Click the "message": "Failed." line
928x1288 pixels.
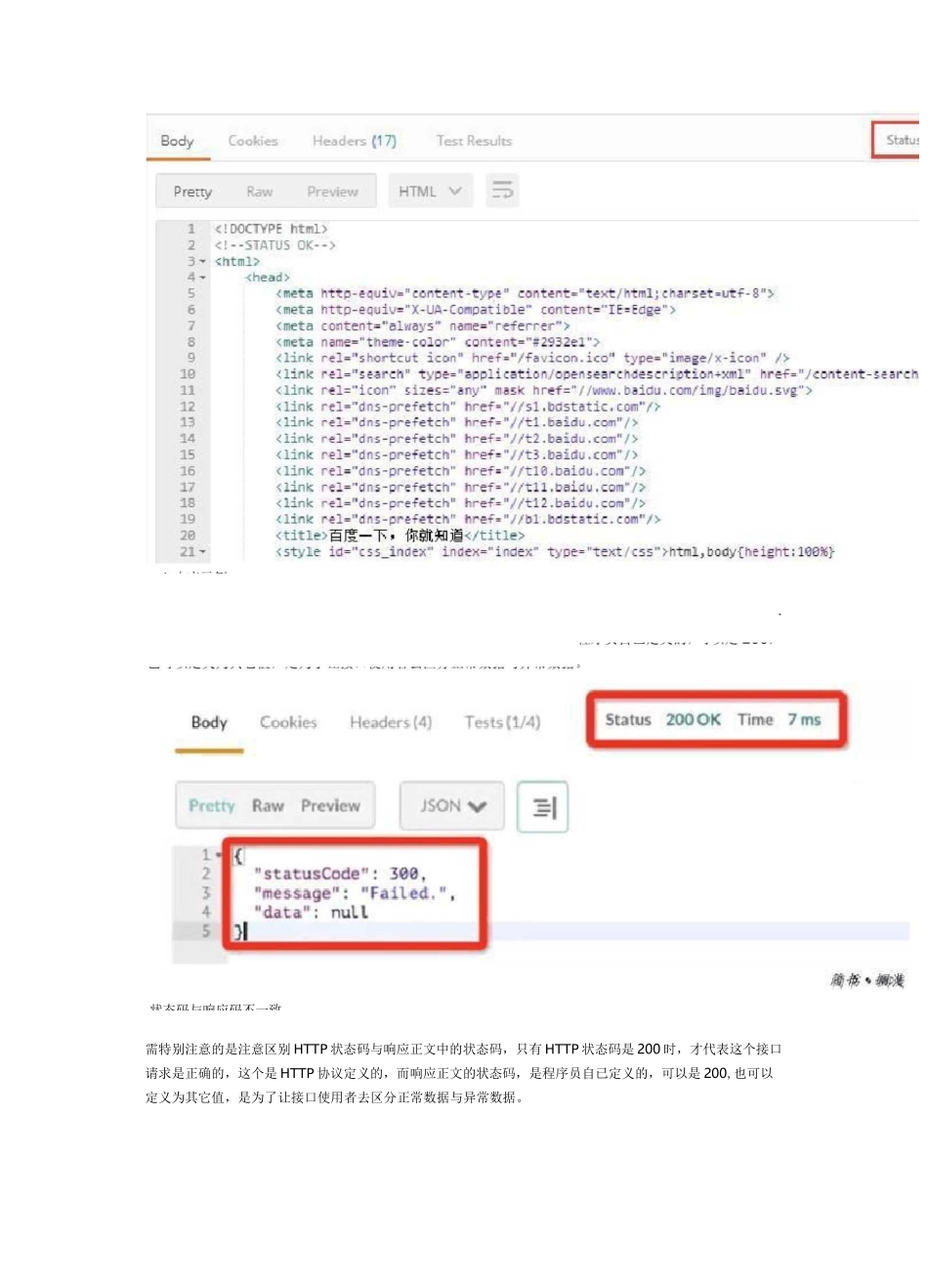pyautogui.click(x=355, y=893)
